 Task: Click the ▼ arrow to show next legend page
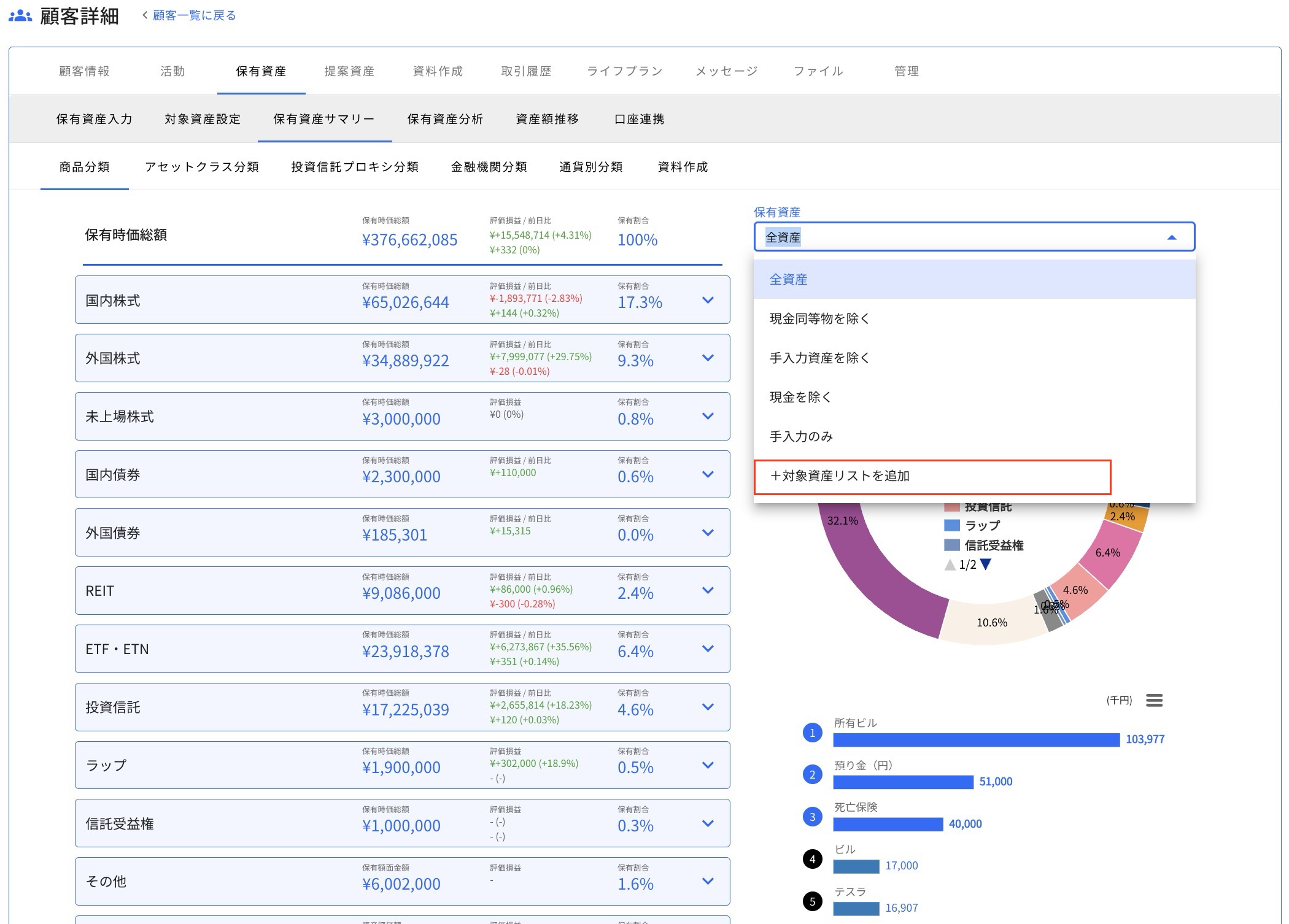(986, 564)
